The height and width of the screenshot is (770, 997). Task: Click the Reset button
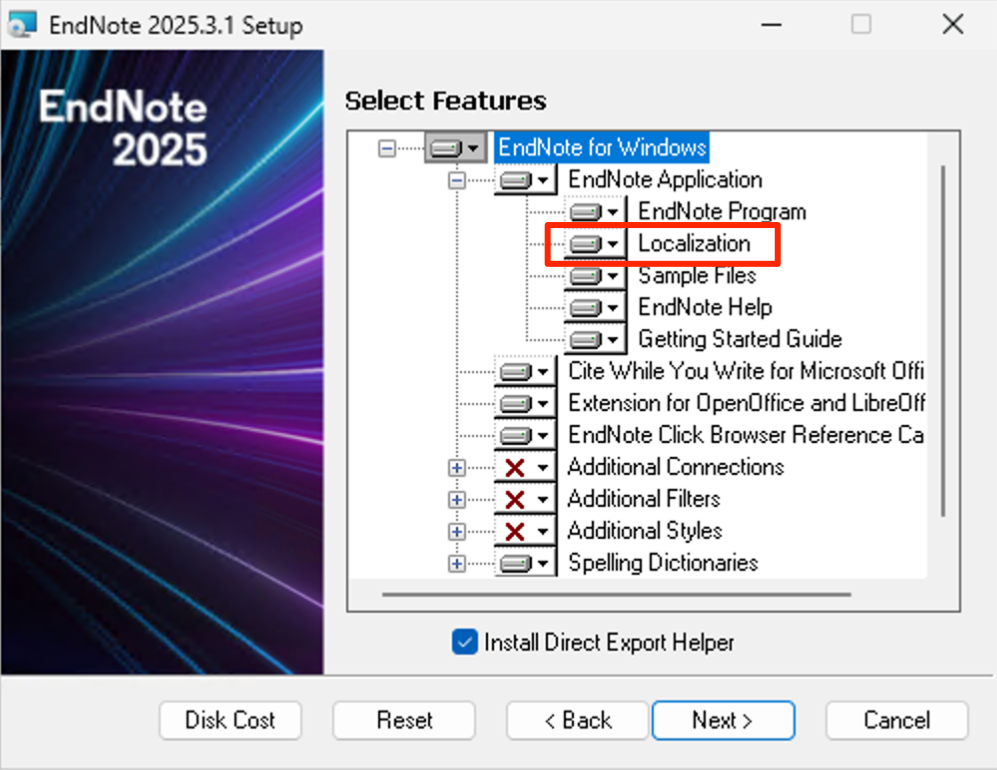point(404,720)
